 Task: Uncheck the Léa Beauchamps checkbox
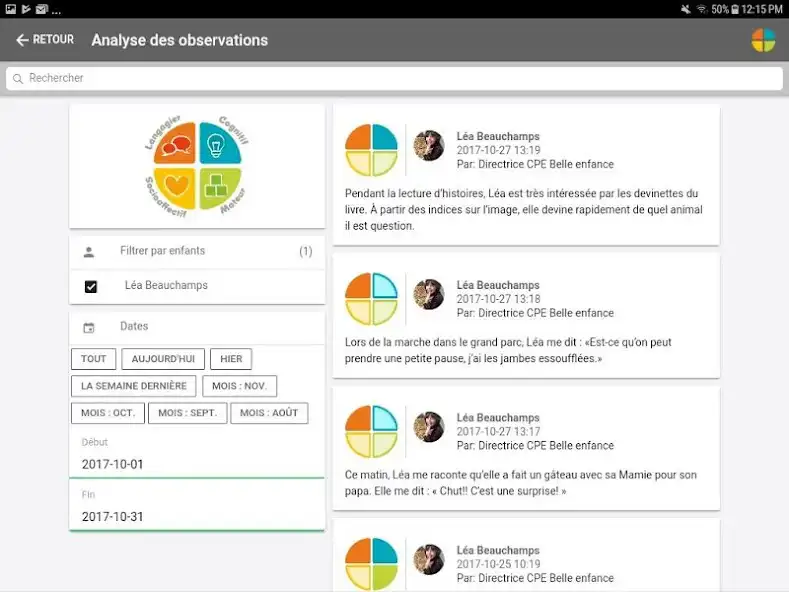tap(91, 287)
